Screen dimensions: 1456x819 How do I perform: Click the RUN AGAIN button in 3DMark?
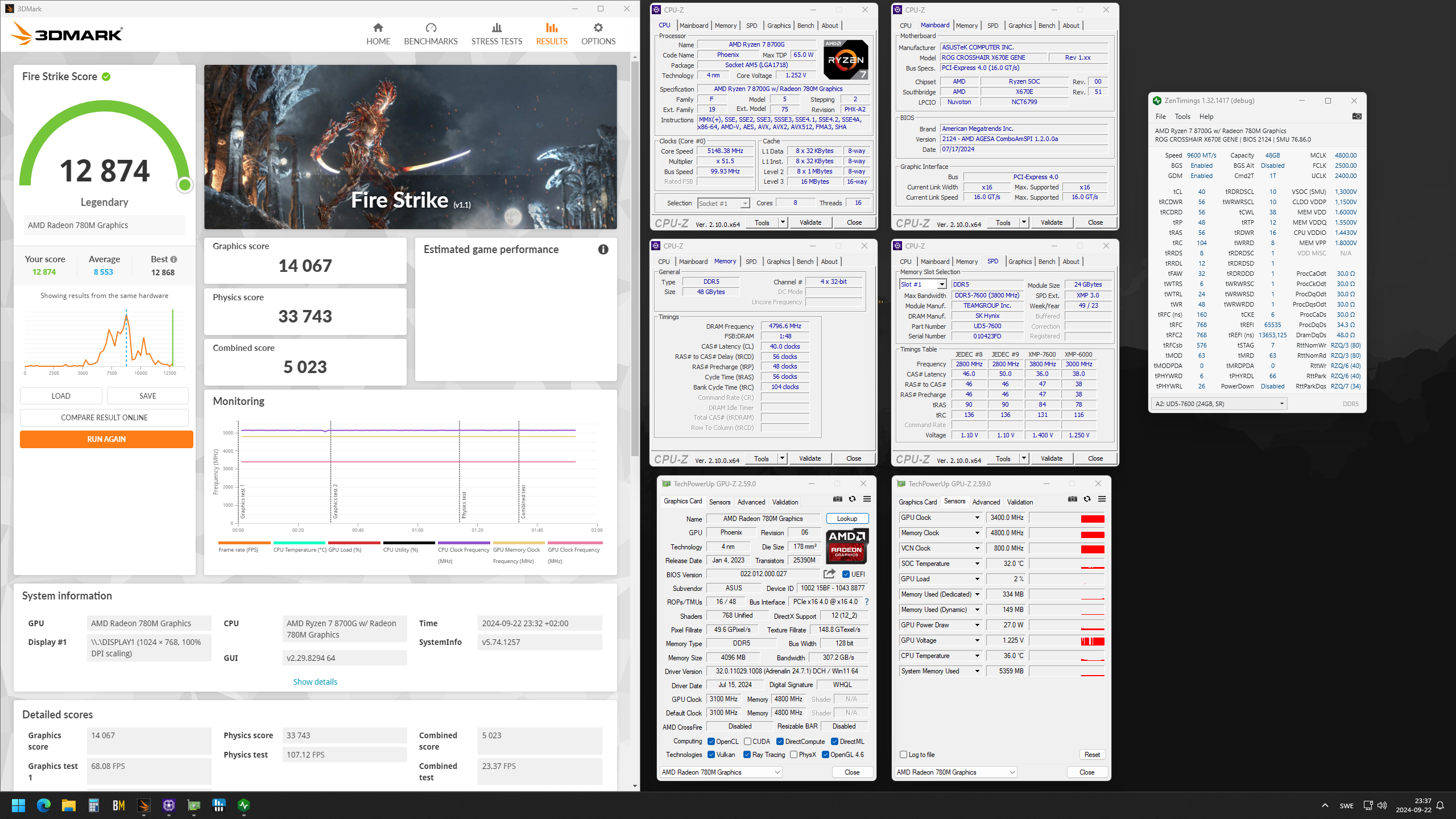(106, 439)
